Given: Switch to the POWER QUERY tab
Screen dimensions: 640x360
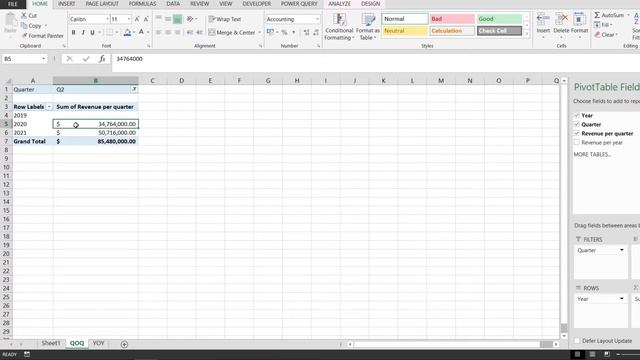Looking at the screenshot, I should pyautogui.click(x=299, y=4).
